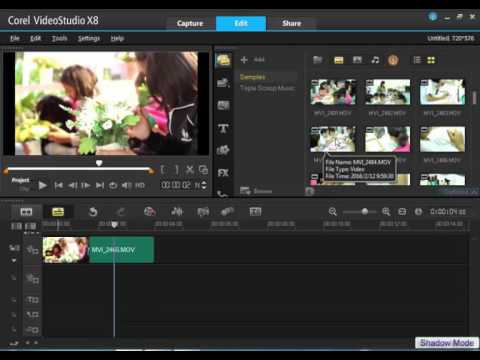Viewport: 480px width, 360px height.
Task: Switch to the Share tab
Action: click(292, 23)
